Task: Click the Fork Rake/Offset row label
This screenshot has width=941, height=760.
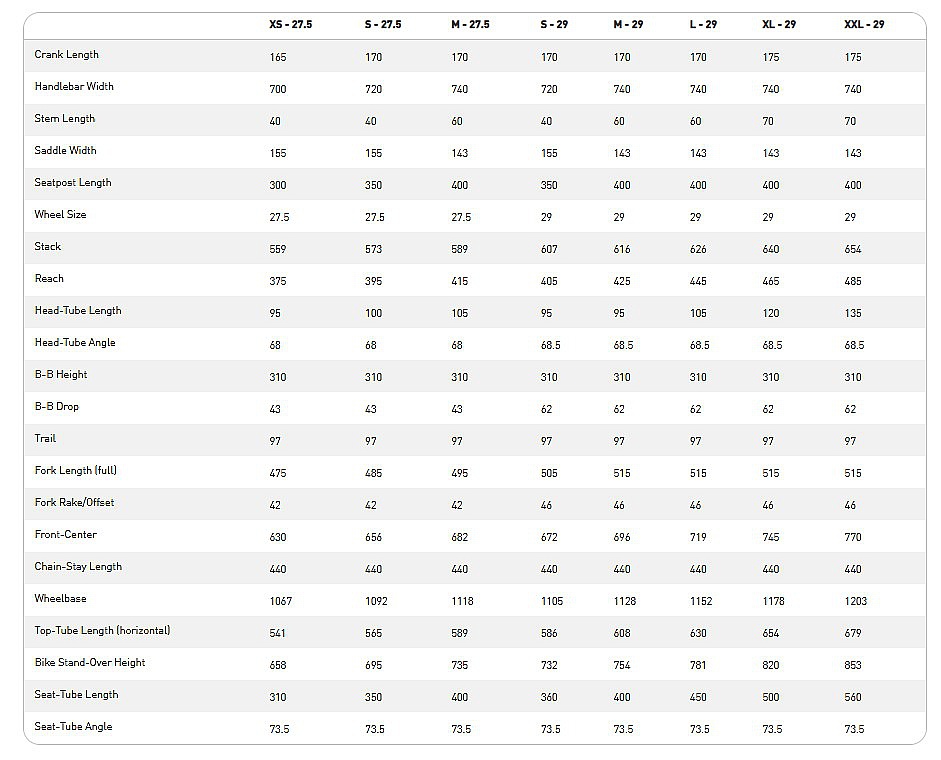Action: pos(74,502)
